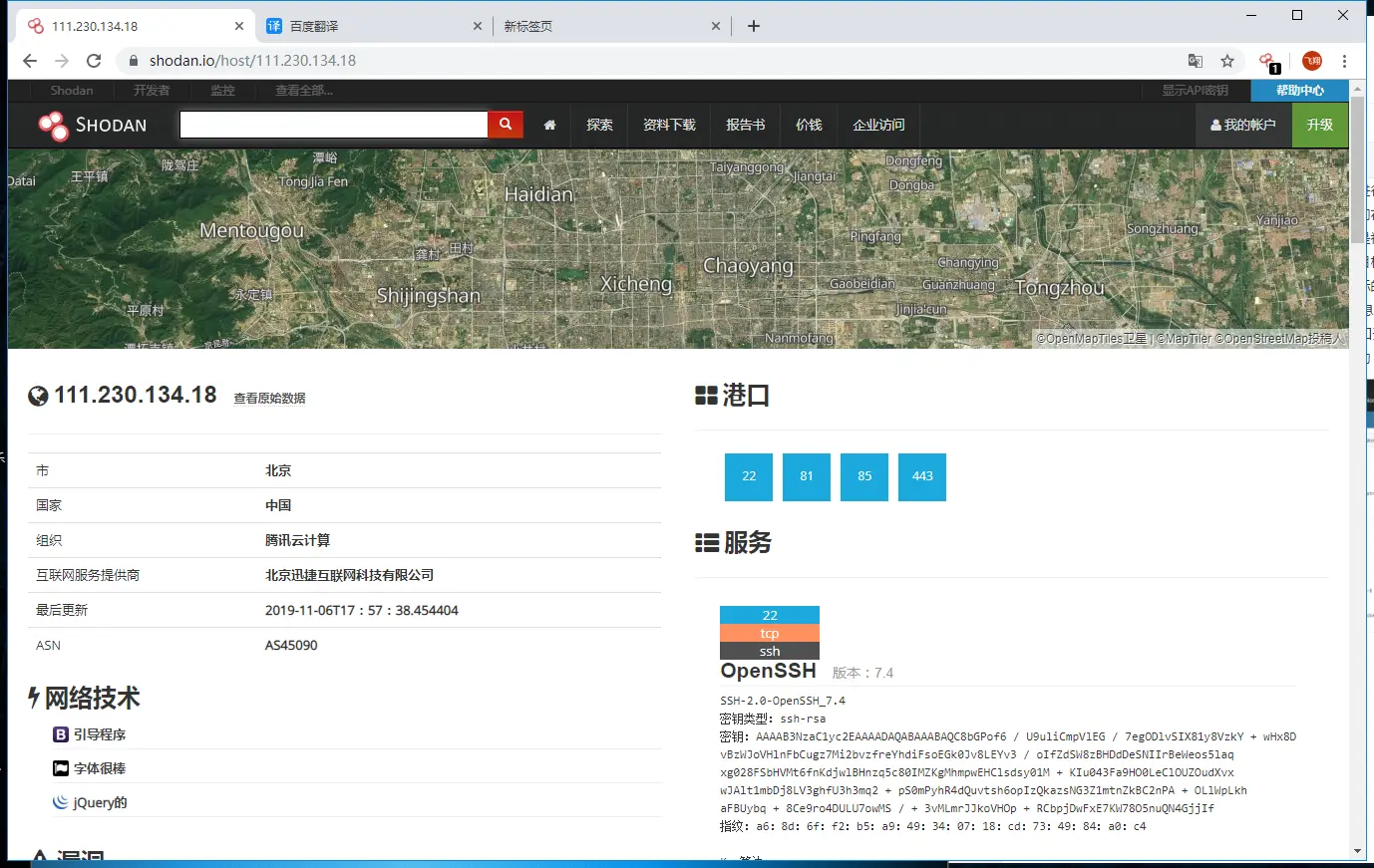This screenshot has width=1374, height=868.
Task: Click 查看原始数据 link
Action: pos(269,399)
